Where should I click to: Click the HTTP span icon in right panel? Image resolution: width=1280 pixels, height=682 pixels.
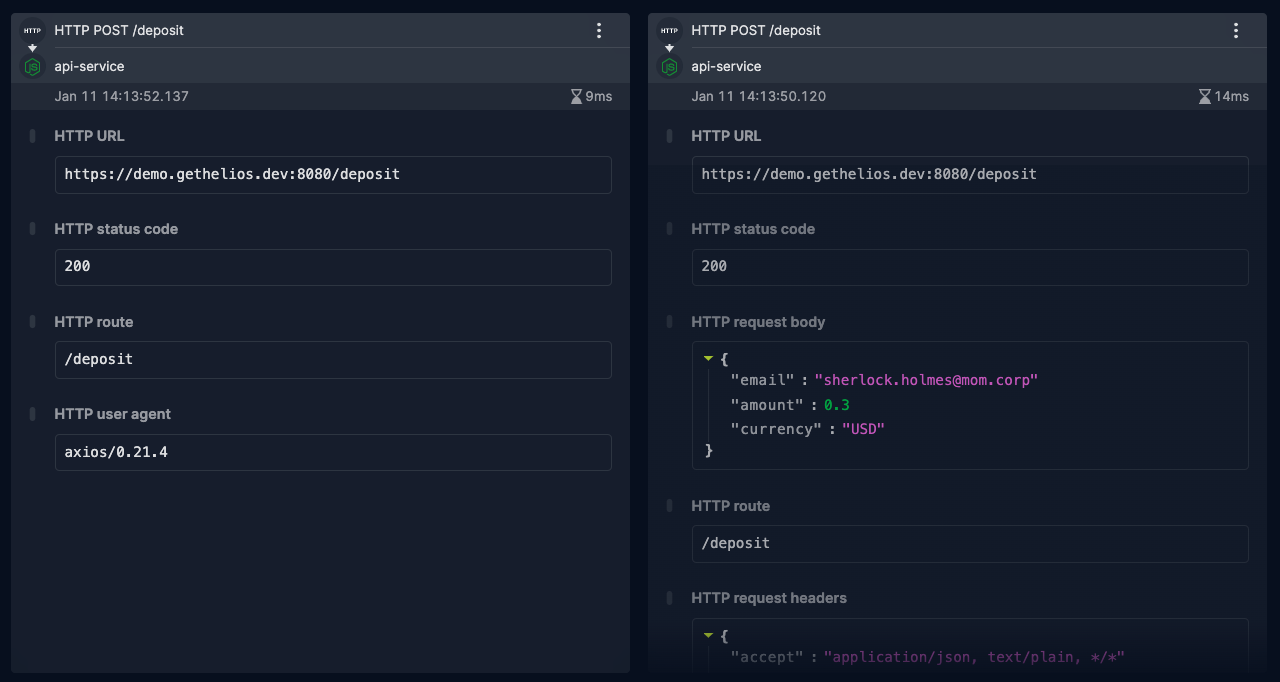669,31
